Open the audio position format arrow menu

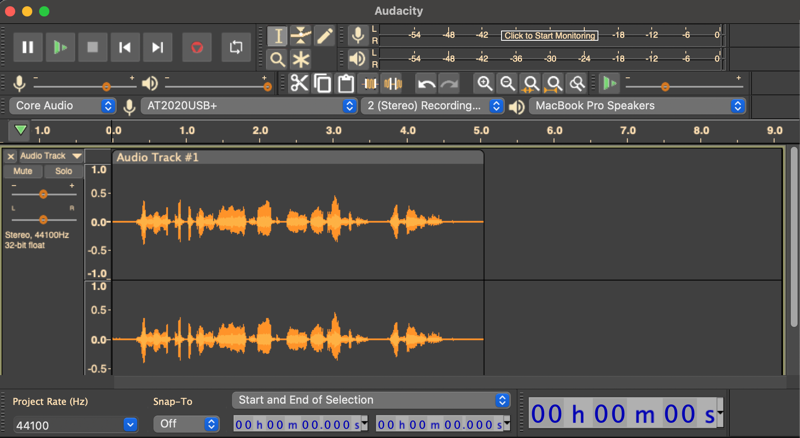720,412
